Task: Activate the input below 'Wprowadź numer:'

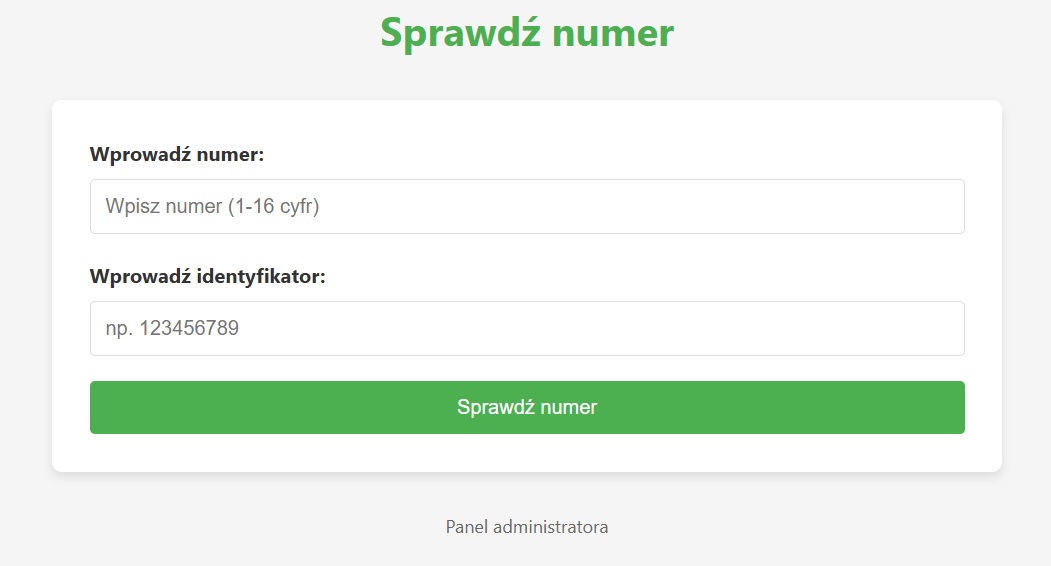Action: click(527, 207)
